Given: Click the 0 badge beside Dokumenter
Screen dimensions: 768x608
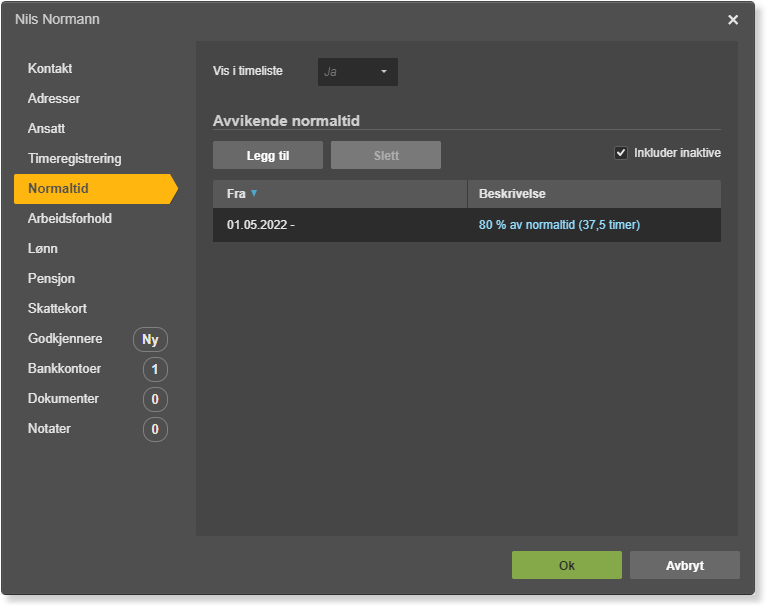Looking at the screenshot, I should tap(155, 399).
